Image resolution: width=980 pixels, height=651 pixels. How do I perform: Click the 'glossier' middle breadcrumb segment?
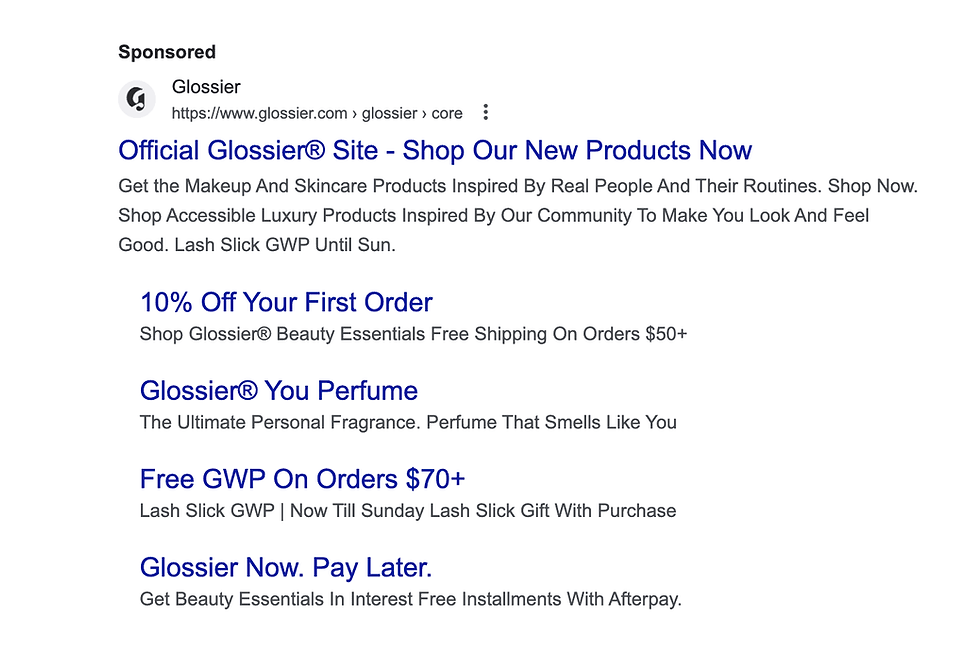tap(389, 113)
